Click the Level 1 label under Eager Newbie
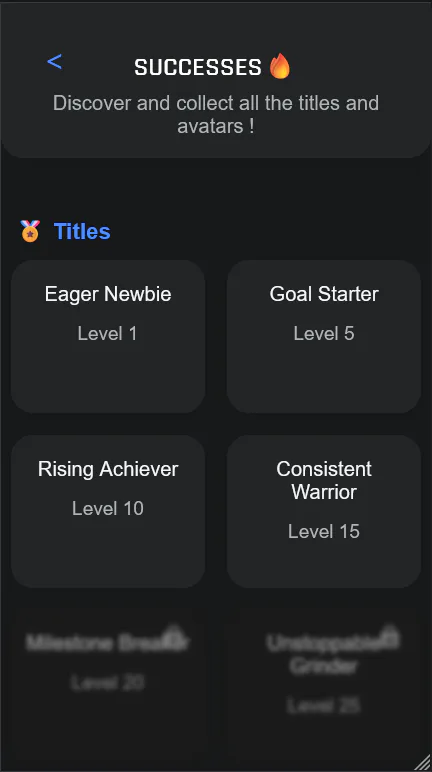432x772 pixels. (107, 333)
